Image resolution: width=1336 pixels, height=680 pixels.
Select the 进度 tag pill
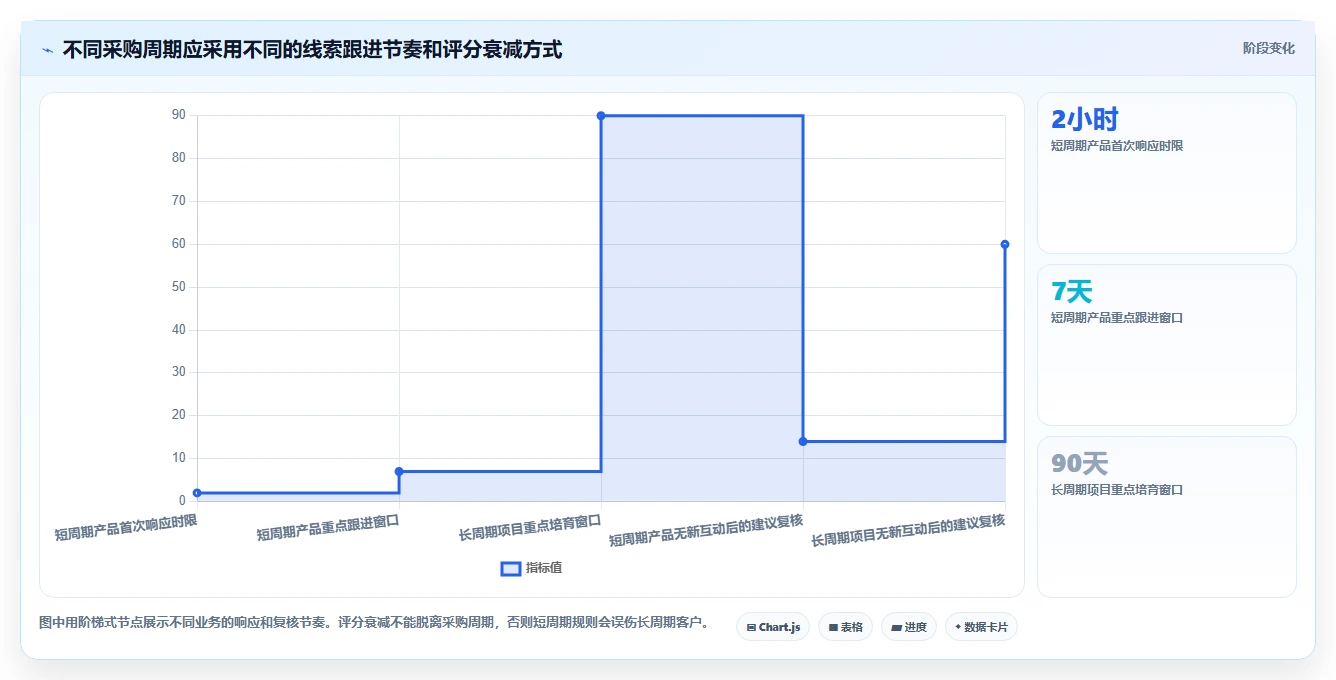[x=909, y=627]
